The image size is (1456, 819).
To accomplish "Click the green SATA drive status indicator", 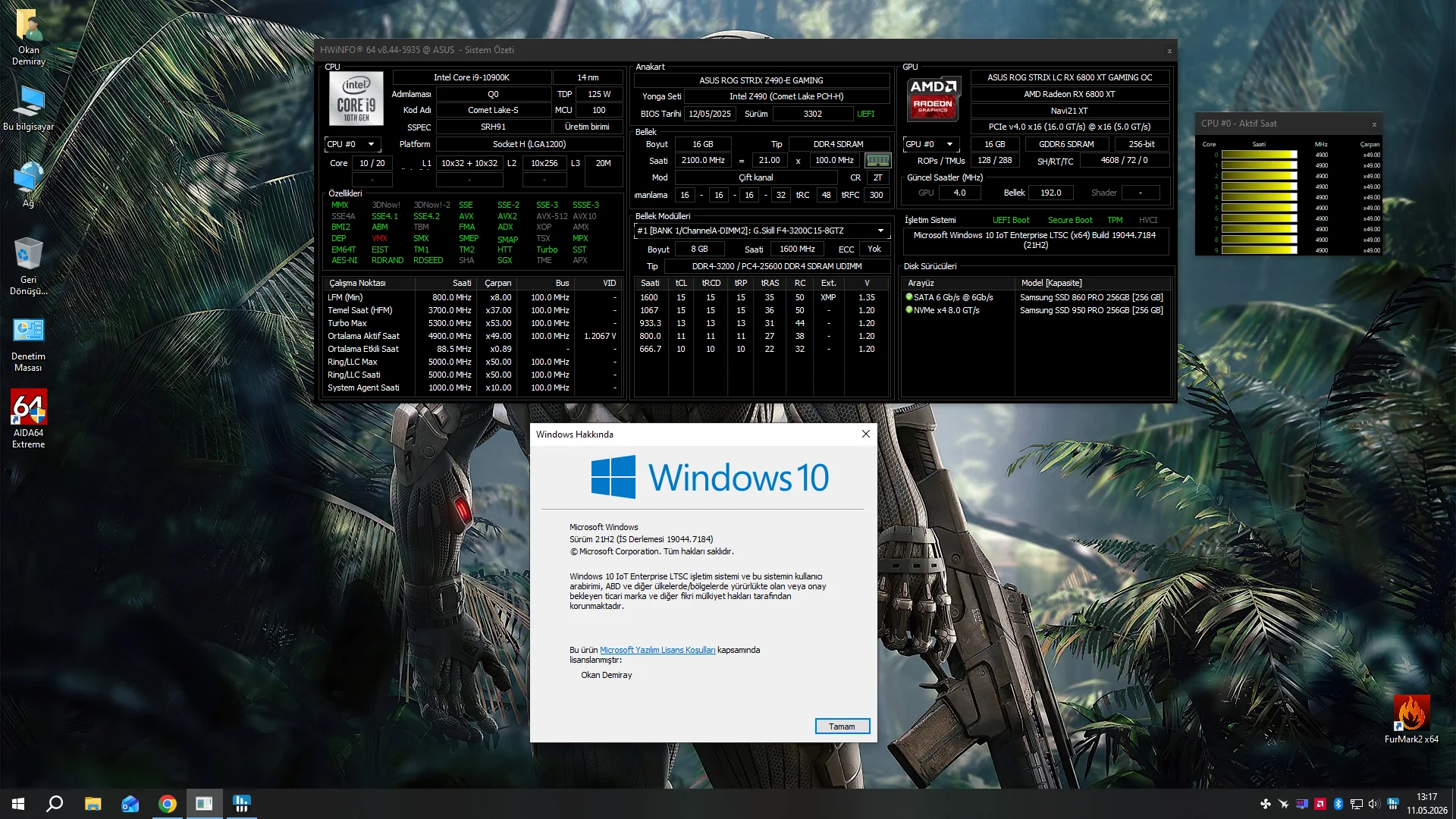I will [x=908, y=297].
